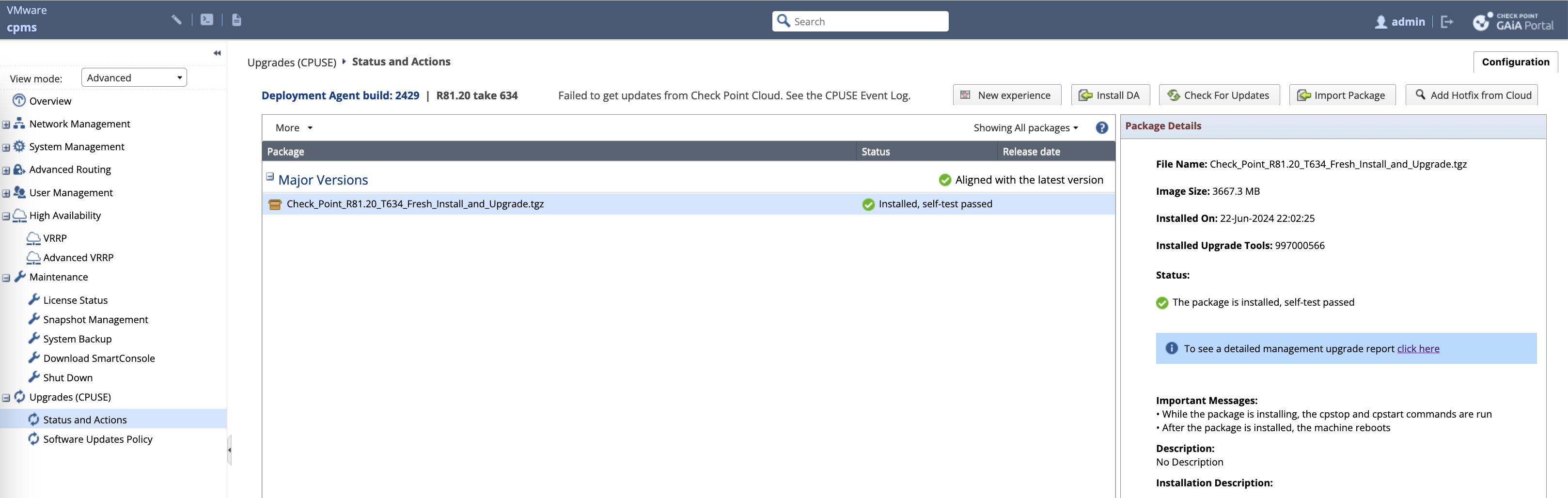Open the More actions dropdown
This screenshot has height=498, width=1568.
293,128
